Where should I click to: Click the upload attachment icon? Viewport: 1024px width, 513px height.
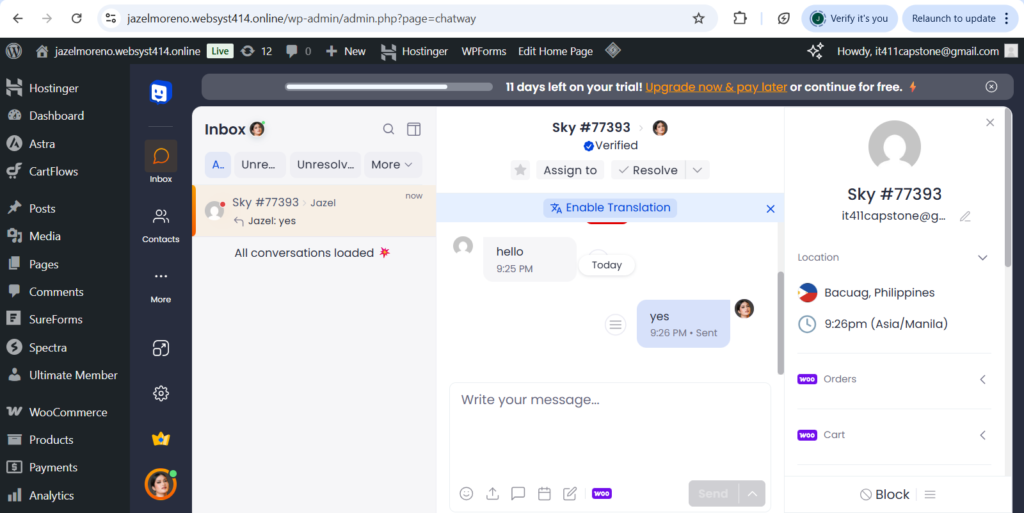click(x=492, y=493)
